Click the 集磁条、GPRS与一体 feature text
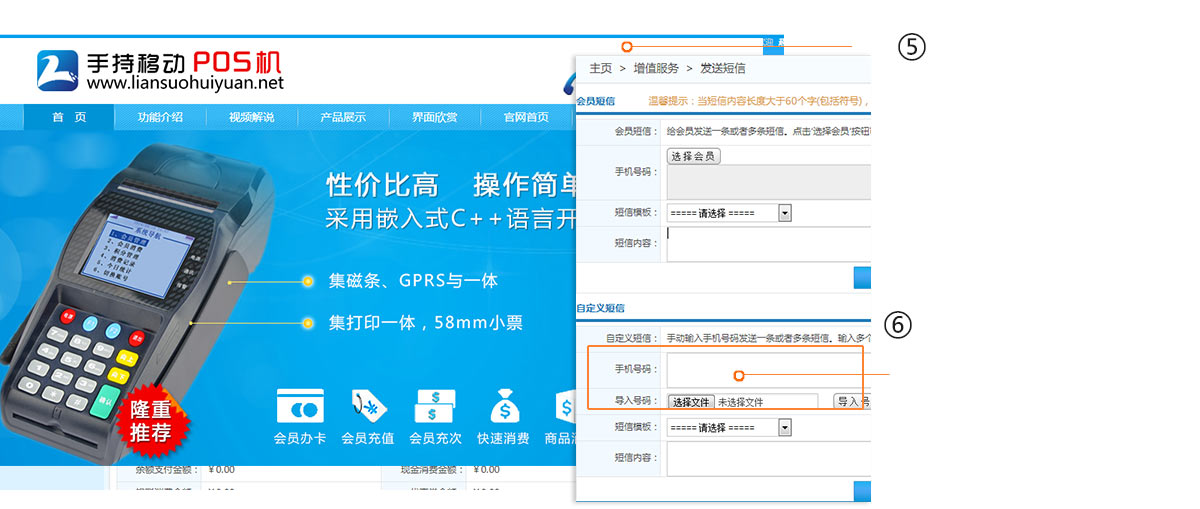 (x=413, y=281)
